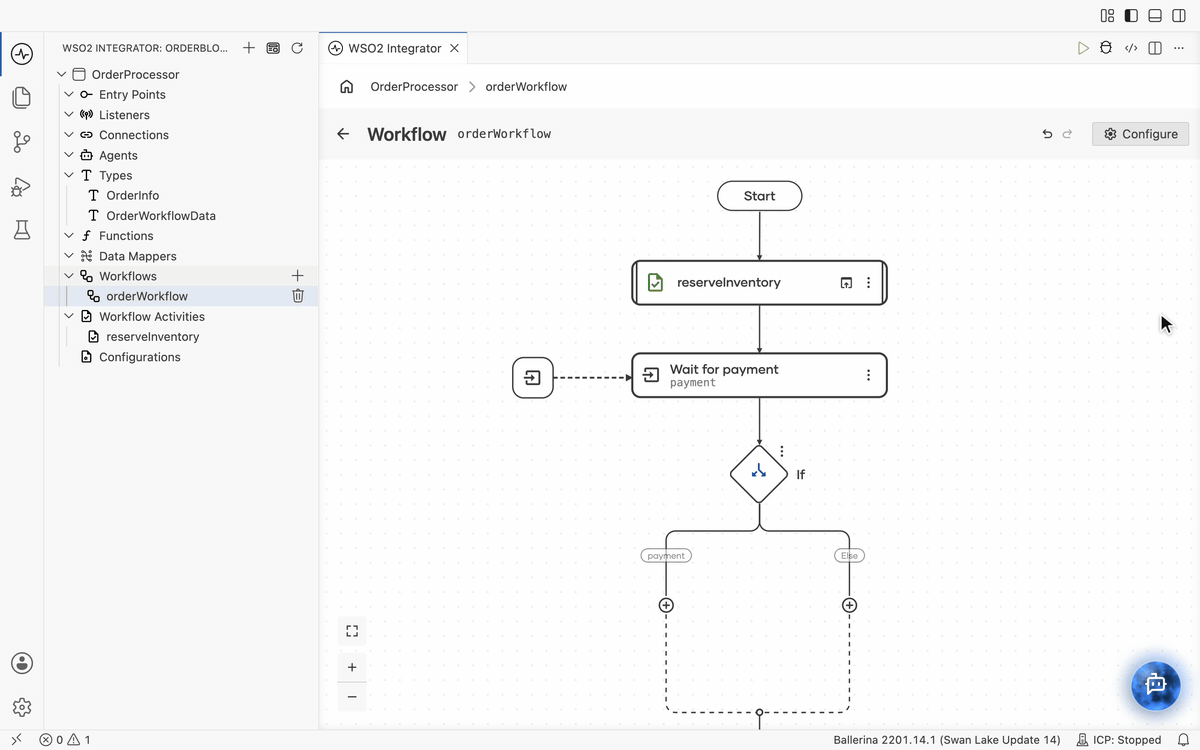The height and width of the screenshot is (750, 1200).
Task: Redo the diagram change
Action: click(x=1067, y=134)
